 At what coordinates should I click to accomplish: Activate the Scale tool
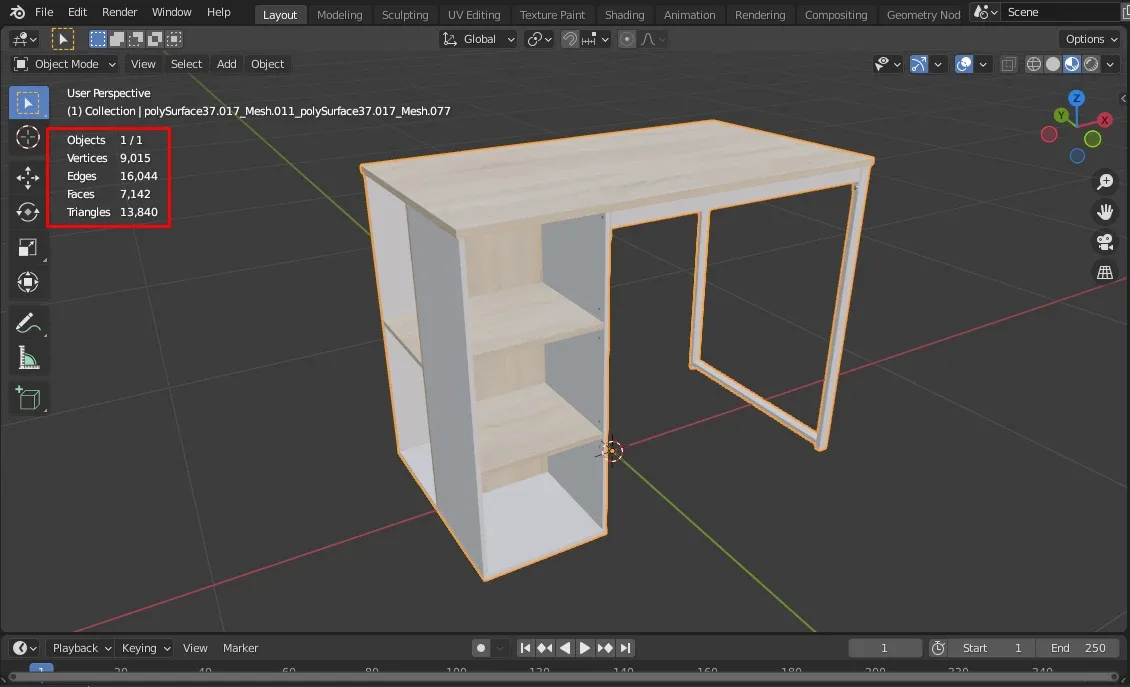click(x=28, y=247)
